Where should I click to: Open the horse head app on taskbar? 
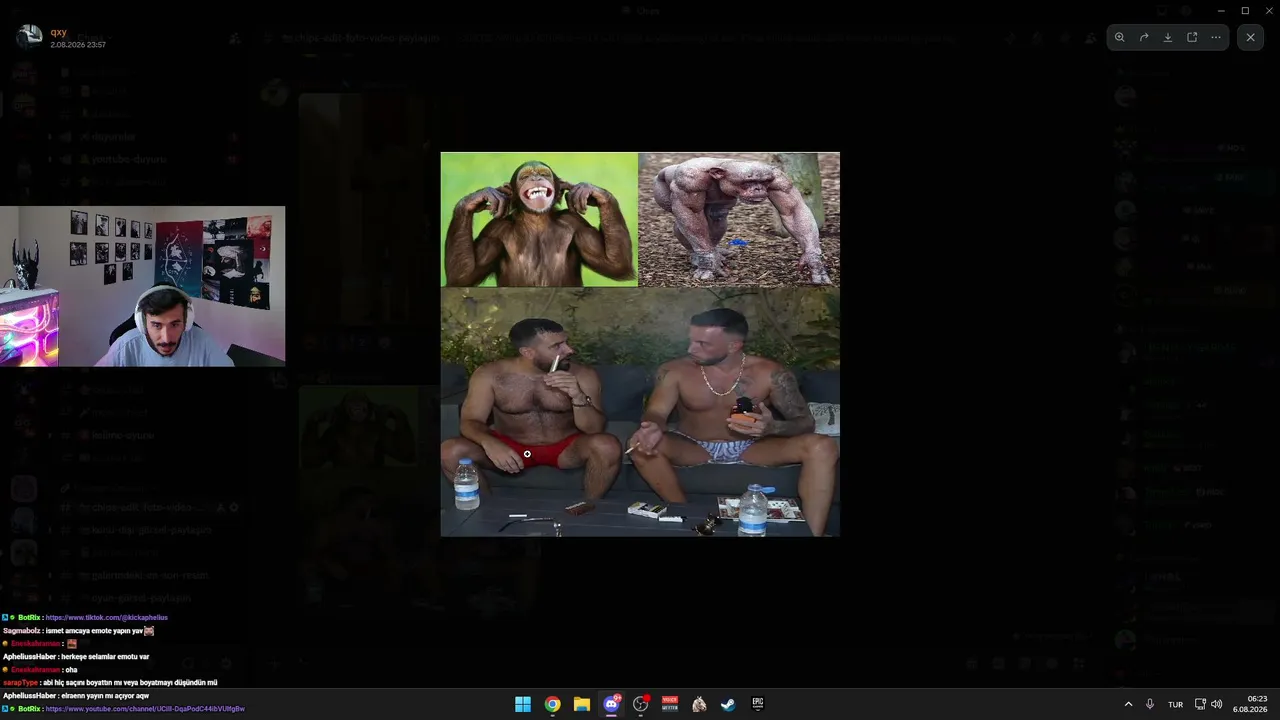[x=699, y=704]
